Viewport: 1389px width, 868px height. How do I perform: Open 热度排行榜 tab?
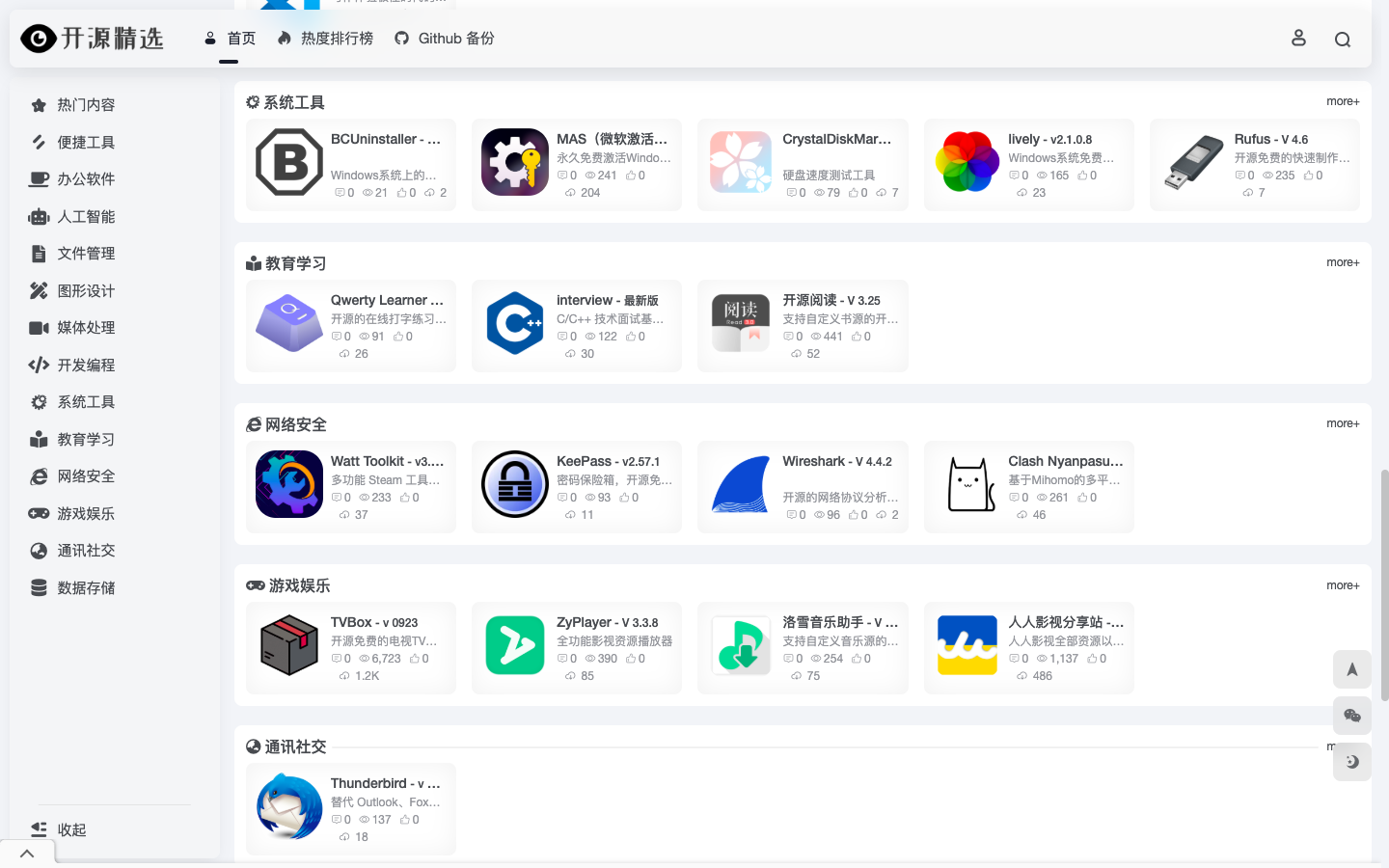pyautogui.click(x=325, y=39)
